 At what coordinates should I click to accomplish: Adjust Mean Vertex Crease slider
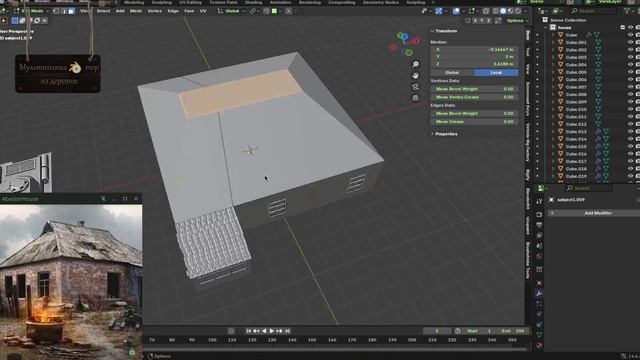click(475, 97)
